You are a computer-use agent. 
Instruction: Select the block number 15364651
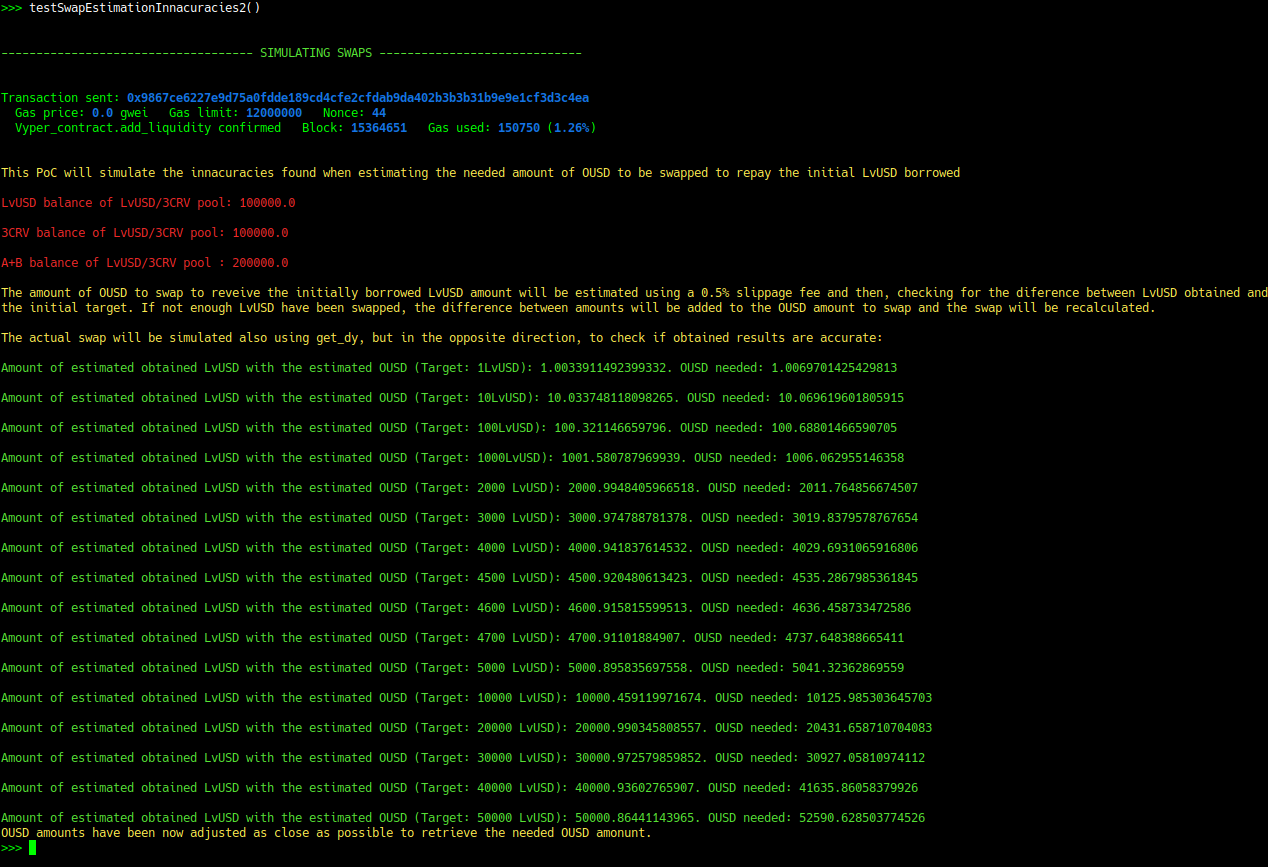pos(379,128)
